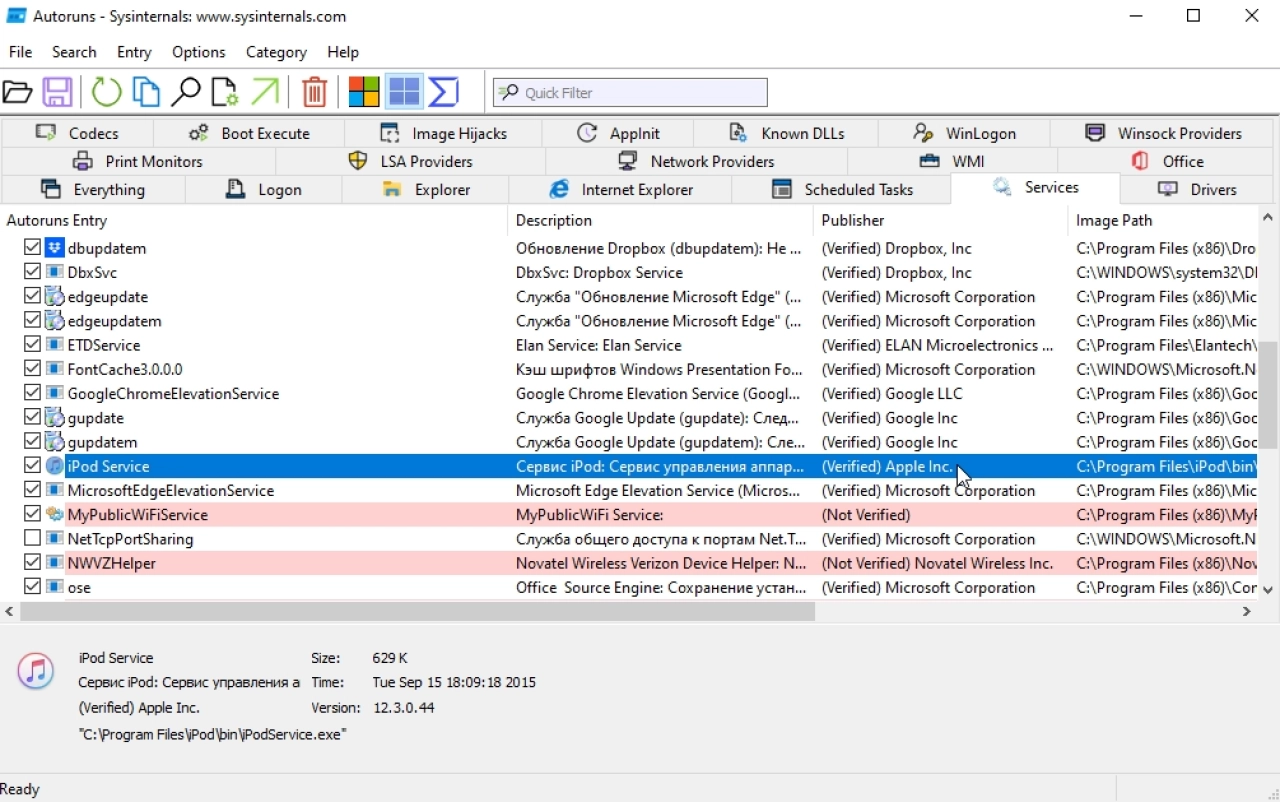Click the shield icon on LSA Providers tab
Screen dimensions: 1280x802
(357, 161)
